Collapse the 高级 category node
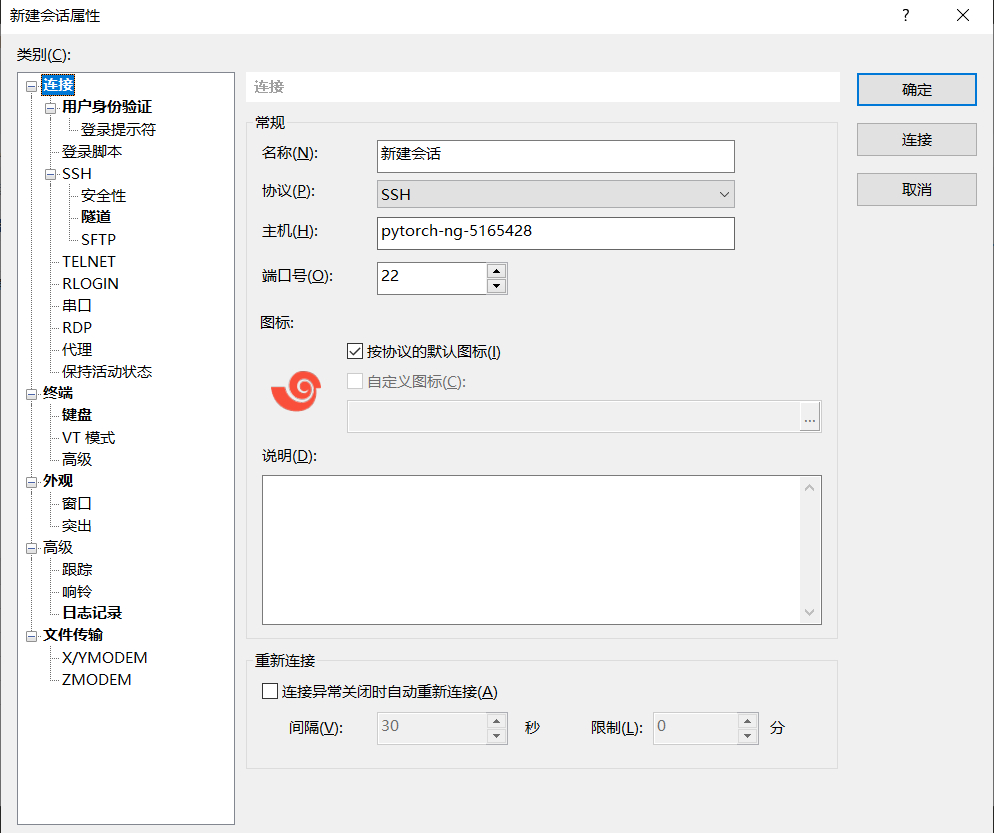Image resolution: width=994 pixels, height=833 pixels. pyautogui.click(x=31, y=548)
